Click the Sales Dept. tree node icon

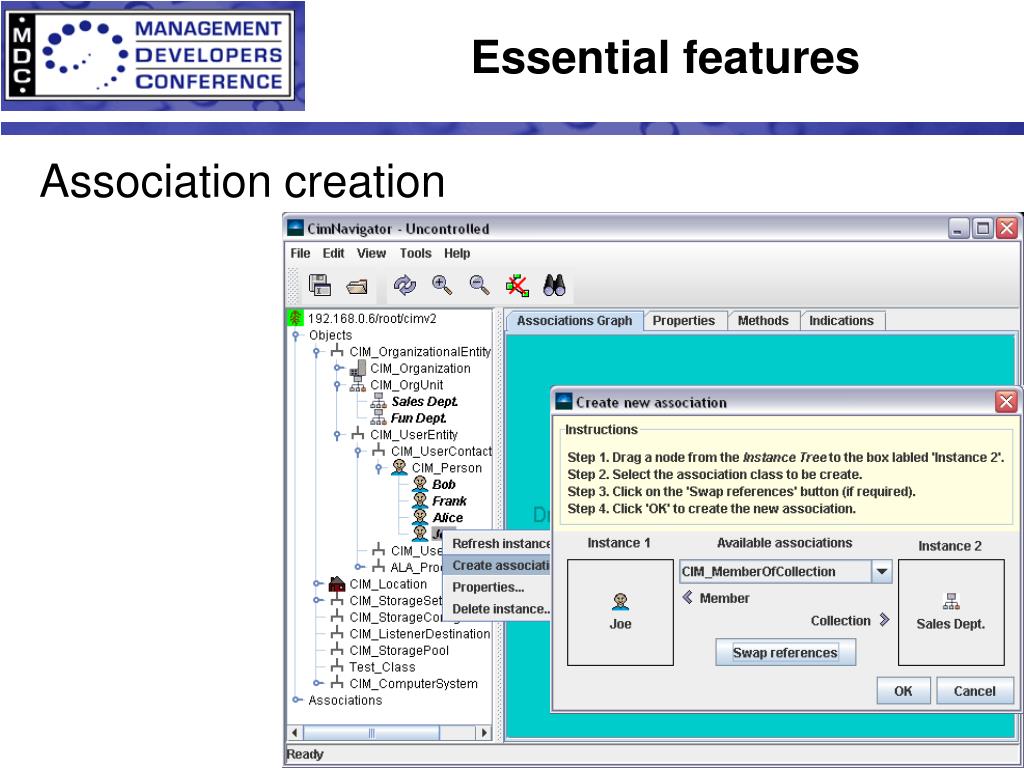click(x=379, y=402)
